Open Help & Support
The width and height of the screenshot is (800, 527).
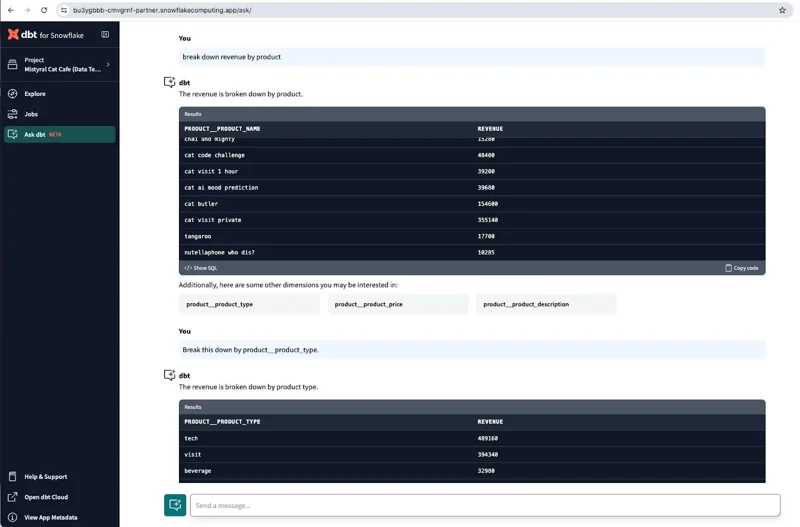[60, 476]
